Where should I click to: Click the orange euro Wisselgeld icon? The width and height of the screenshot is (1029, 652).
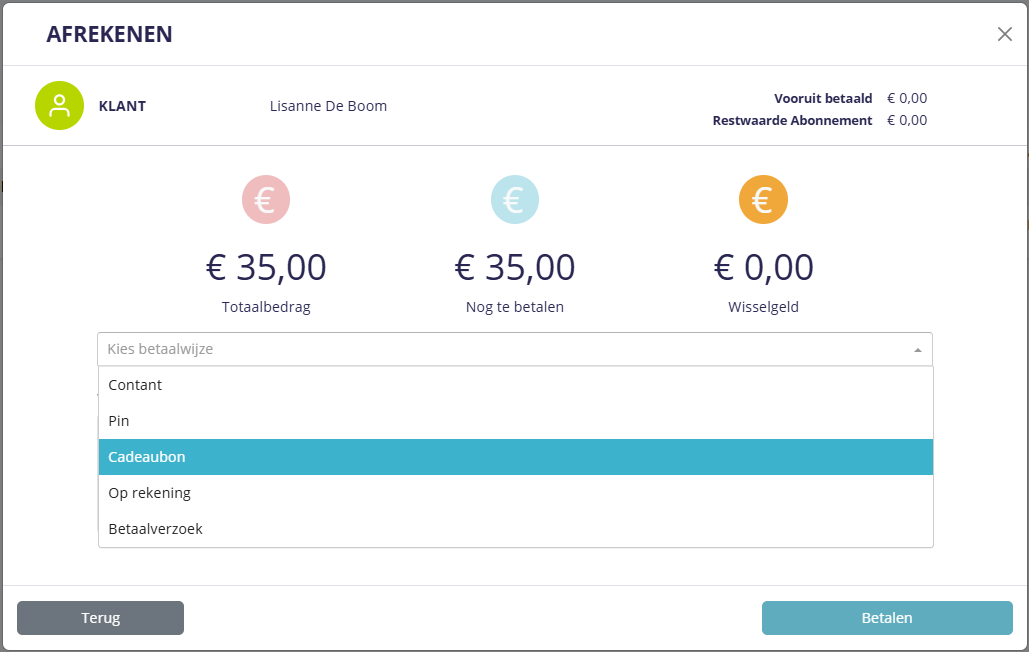point(763,200)
